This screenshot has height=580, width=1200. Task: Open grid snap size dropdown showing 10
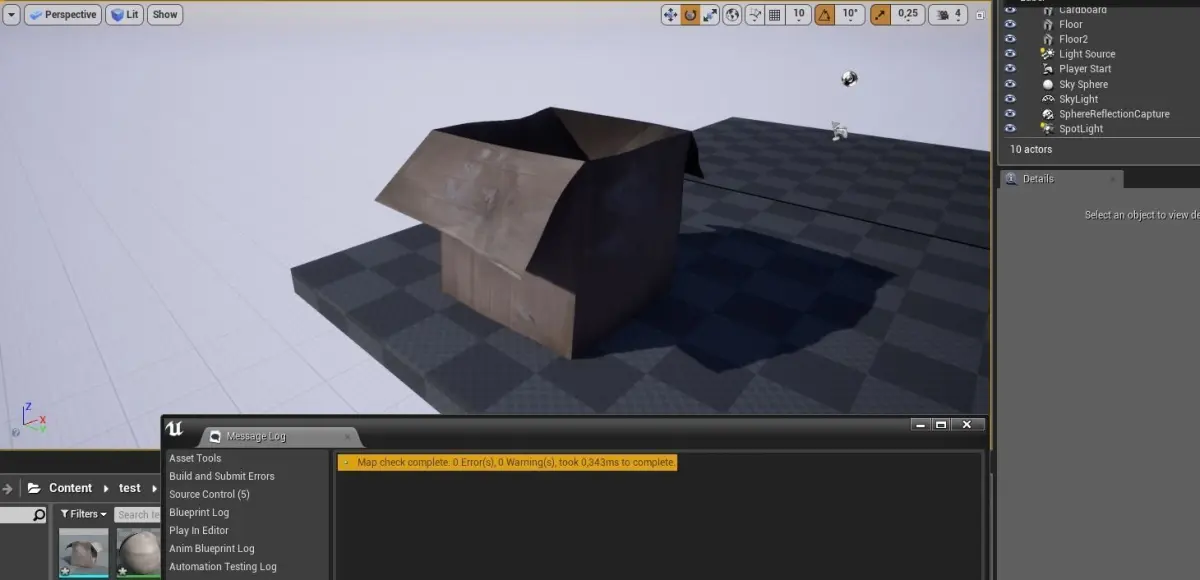click(799, 15)
